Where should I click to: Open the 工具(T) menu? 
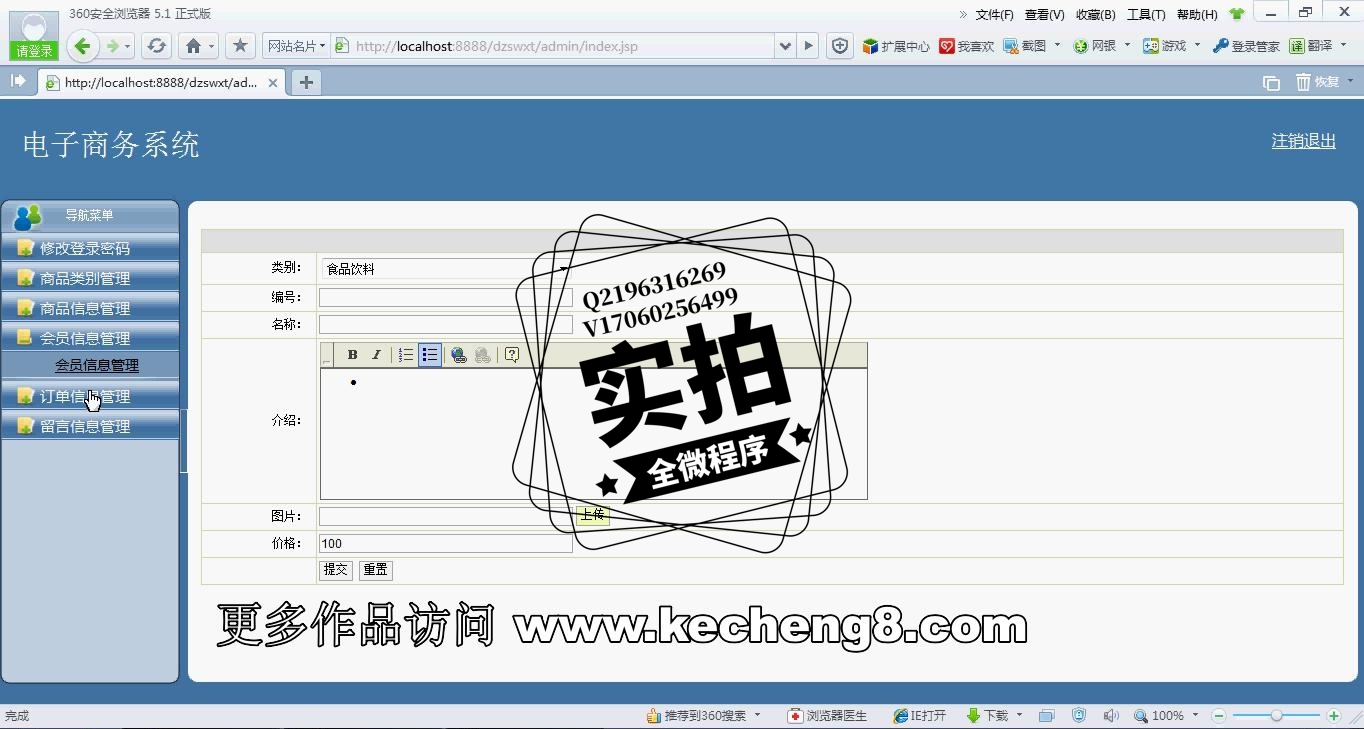(1146, 14)
